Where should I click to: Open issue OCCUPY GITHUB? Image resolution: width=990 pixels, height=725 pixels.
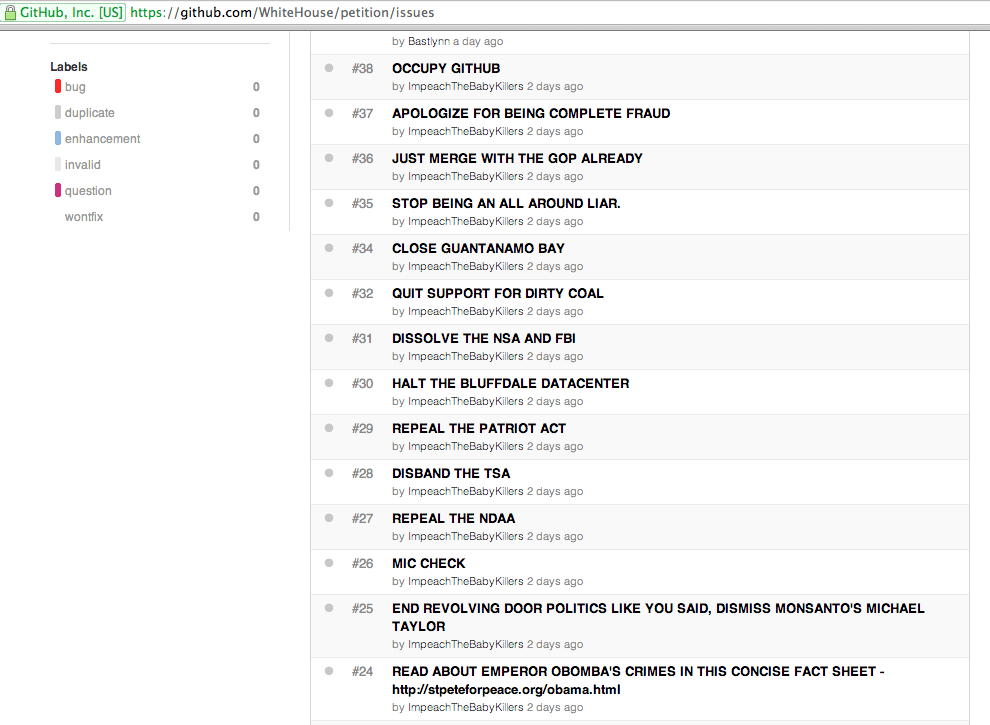446,68
